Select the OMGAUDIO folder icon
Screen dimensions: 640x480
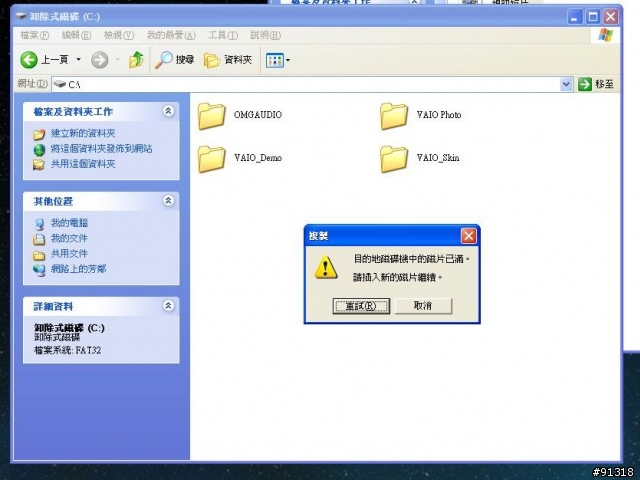(212, 116)
